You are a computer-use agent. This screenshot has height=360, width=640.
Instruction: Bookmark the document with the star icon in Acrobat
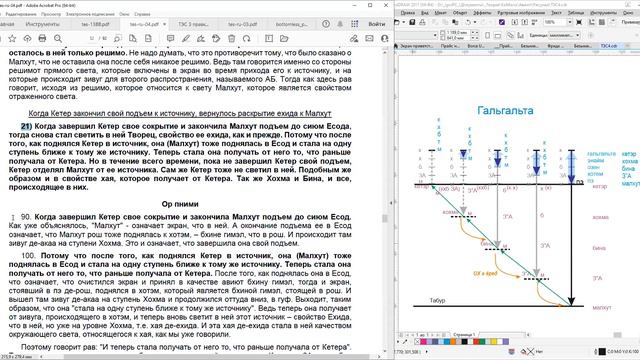tap(12, 38)
